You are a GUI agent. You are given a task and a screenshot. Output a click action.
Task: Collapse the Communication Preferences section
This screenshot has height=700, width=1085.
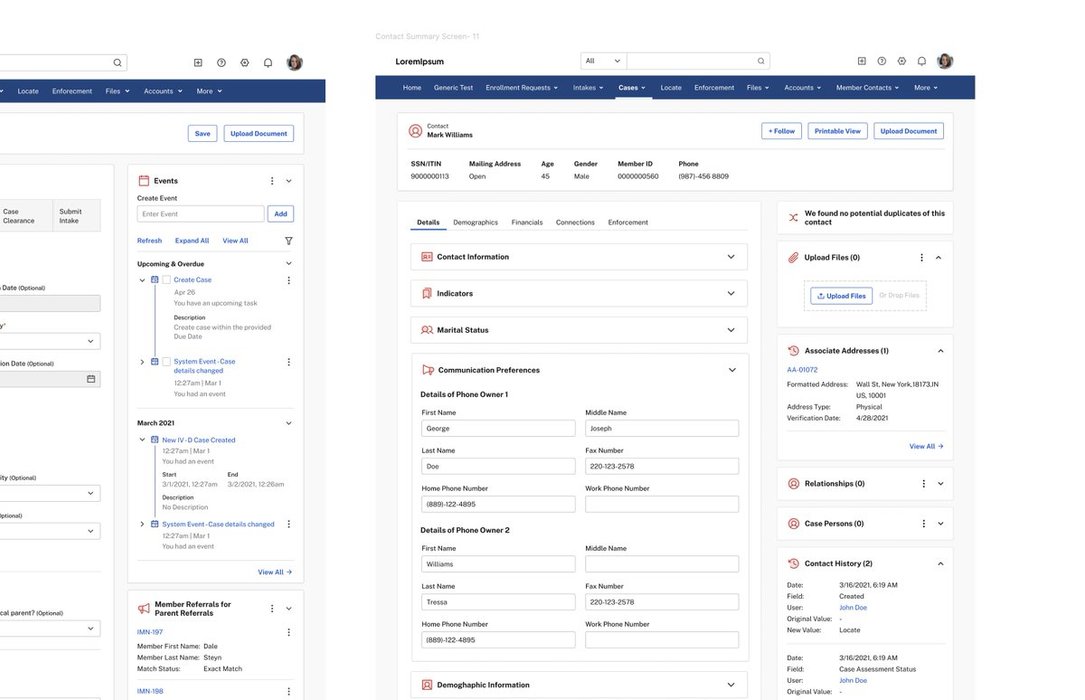tap(731, 370)
